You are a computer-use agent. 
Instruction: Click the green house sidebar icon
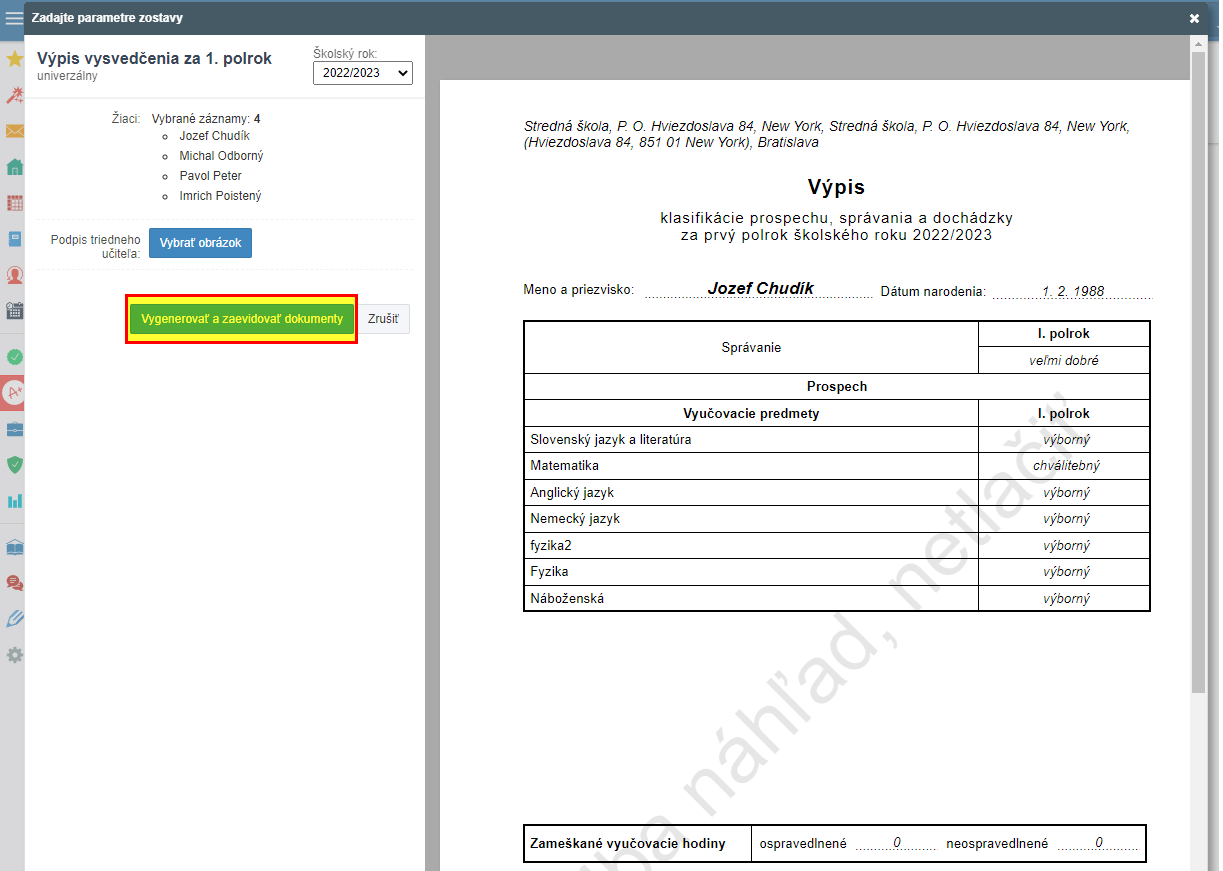14,167
